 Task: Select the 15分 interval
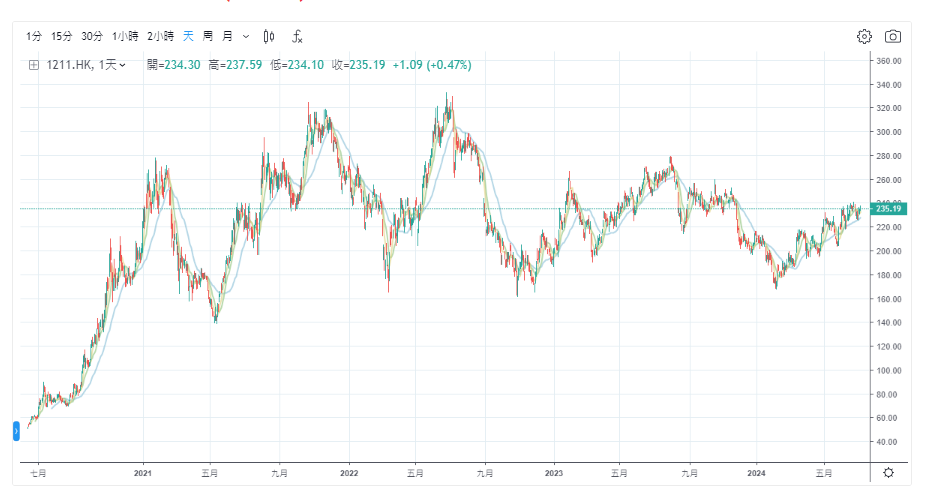coord(62,37)
